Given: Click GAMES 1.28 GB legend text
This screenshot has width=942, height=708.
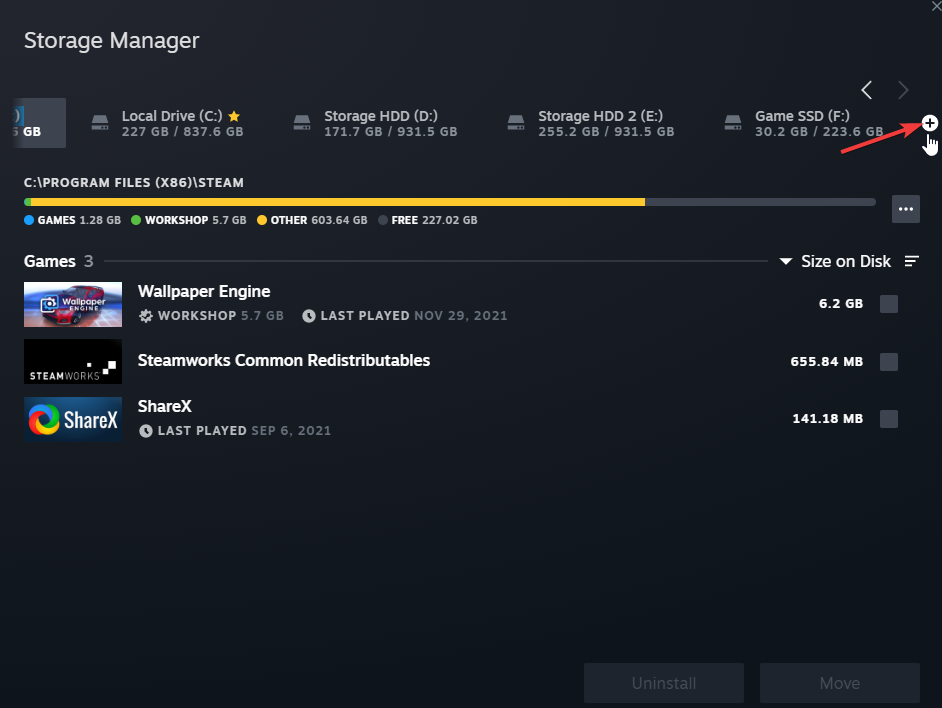Looking at the screenshot, I should [x=79, y=220].
